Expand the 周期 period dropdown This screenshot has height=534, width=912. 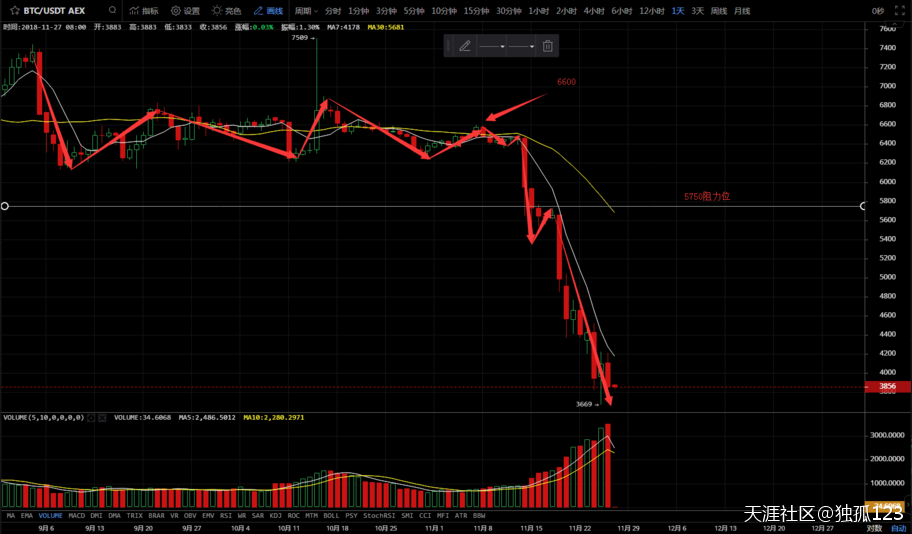tap(306, 10)
